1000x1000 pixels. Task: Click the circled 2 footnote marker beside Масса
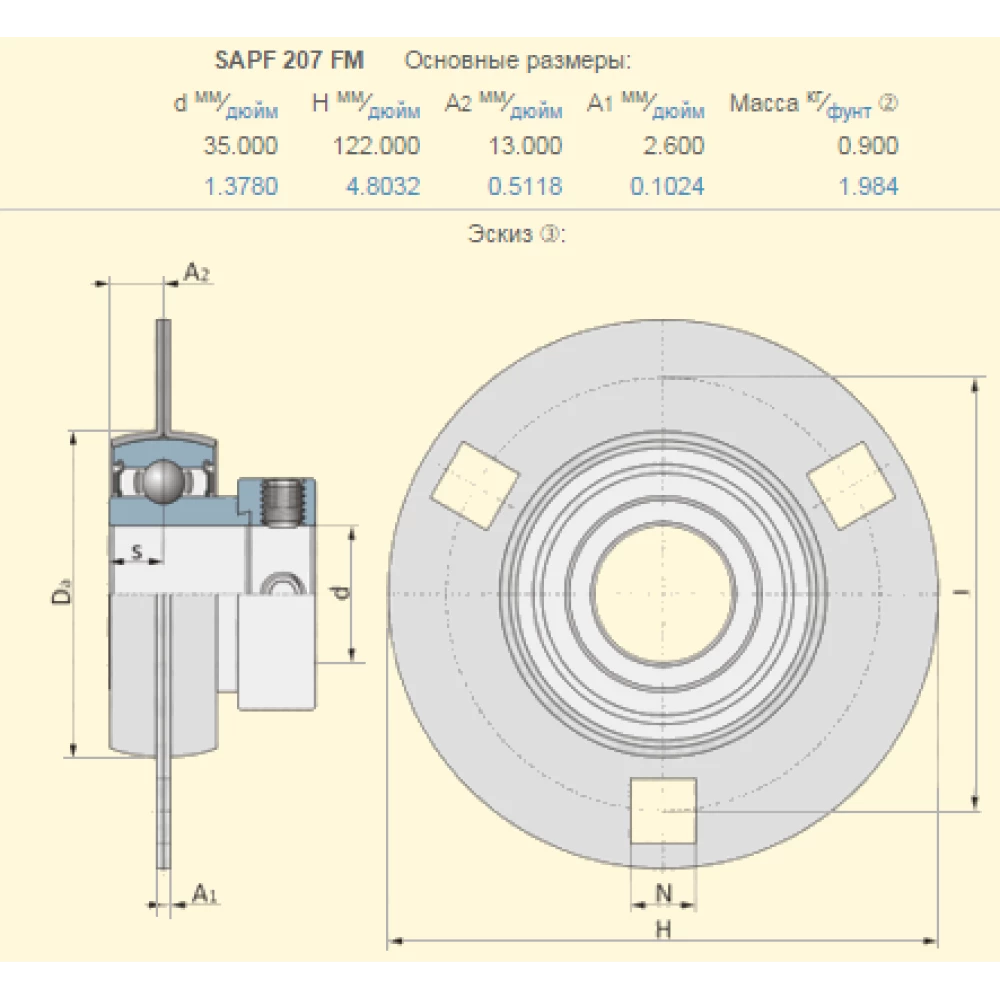point(889,102)
